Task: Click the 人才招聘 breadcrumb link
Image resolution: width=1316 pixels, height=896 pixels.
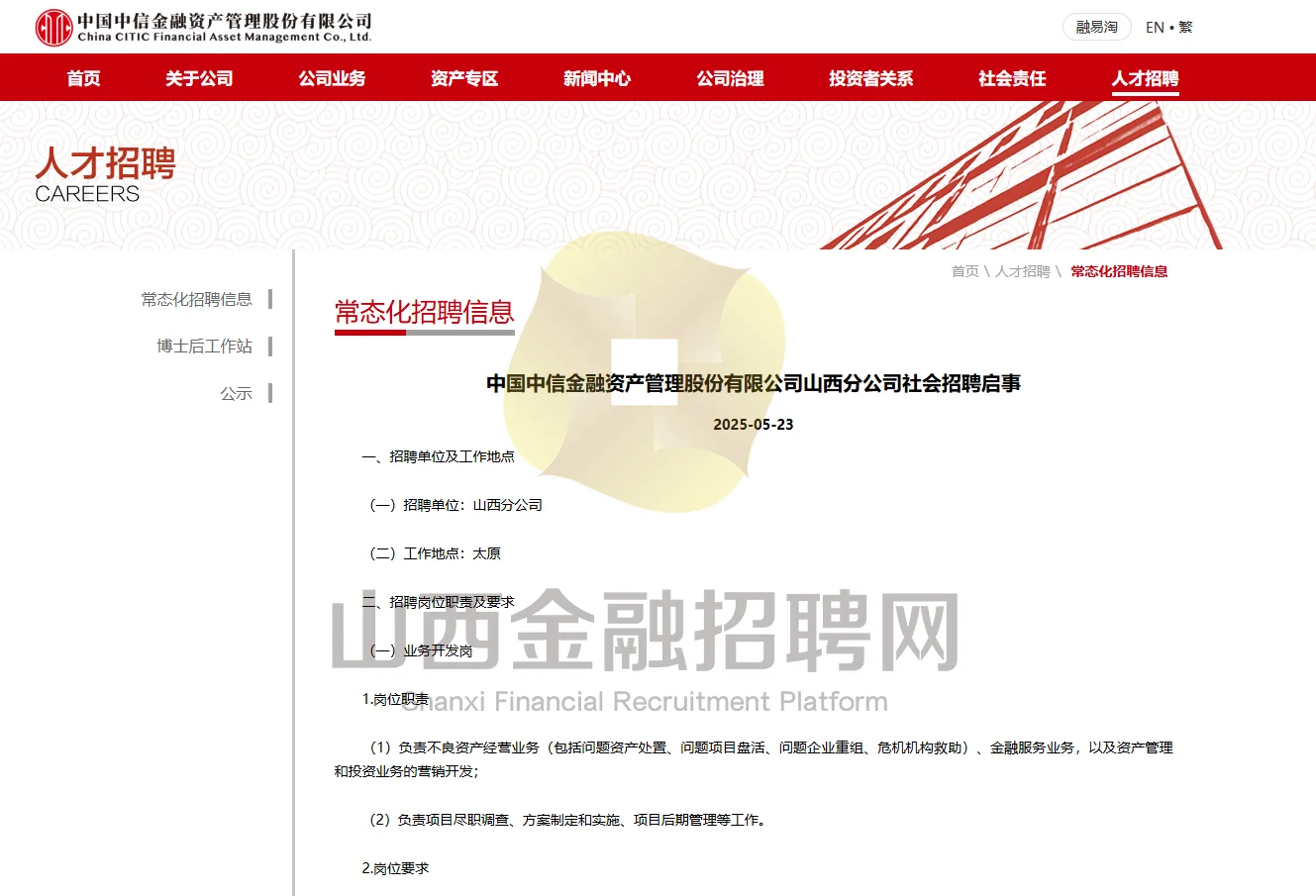Action: click(1023, 271)
